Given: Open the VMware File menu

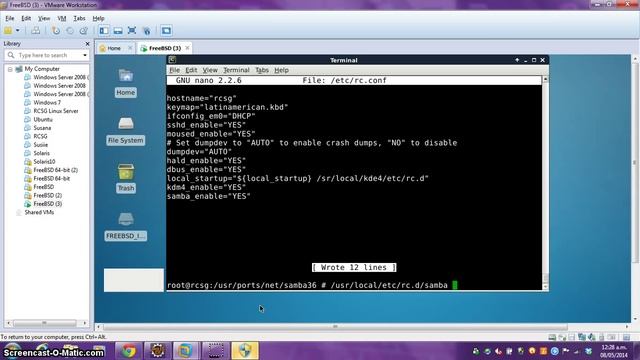Looking at the screenshot, I should 9,18.
